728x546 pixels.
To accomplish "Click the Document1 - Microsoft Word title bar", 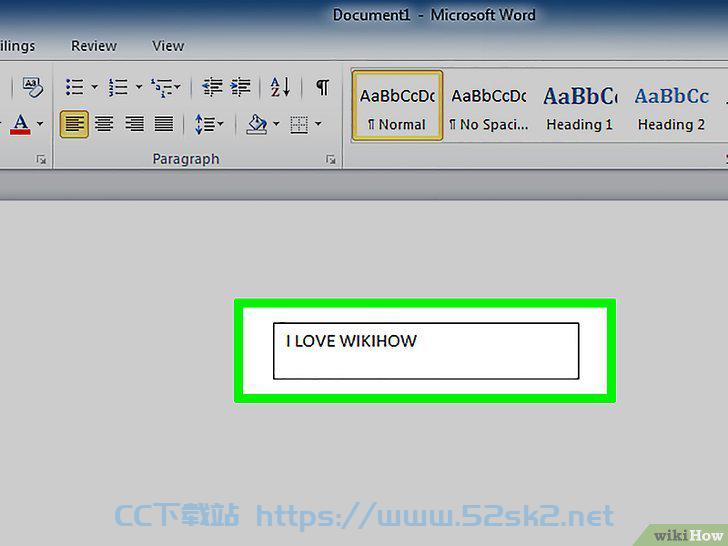I will [434, 15].
